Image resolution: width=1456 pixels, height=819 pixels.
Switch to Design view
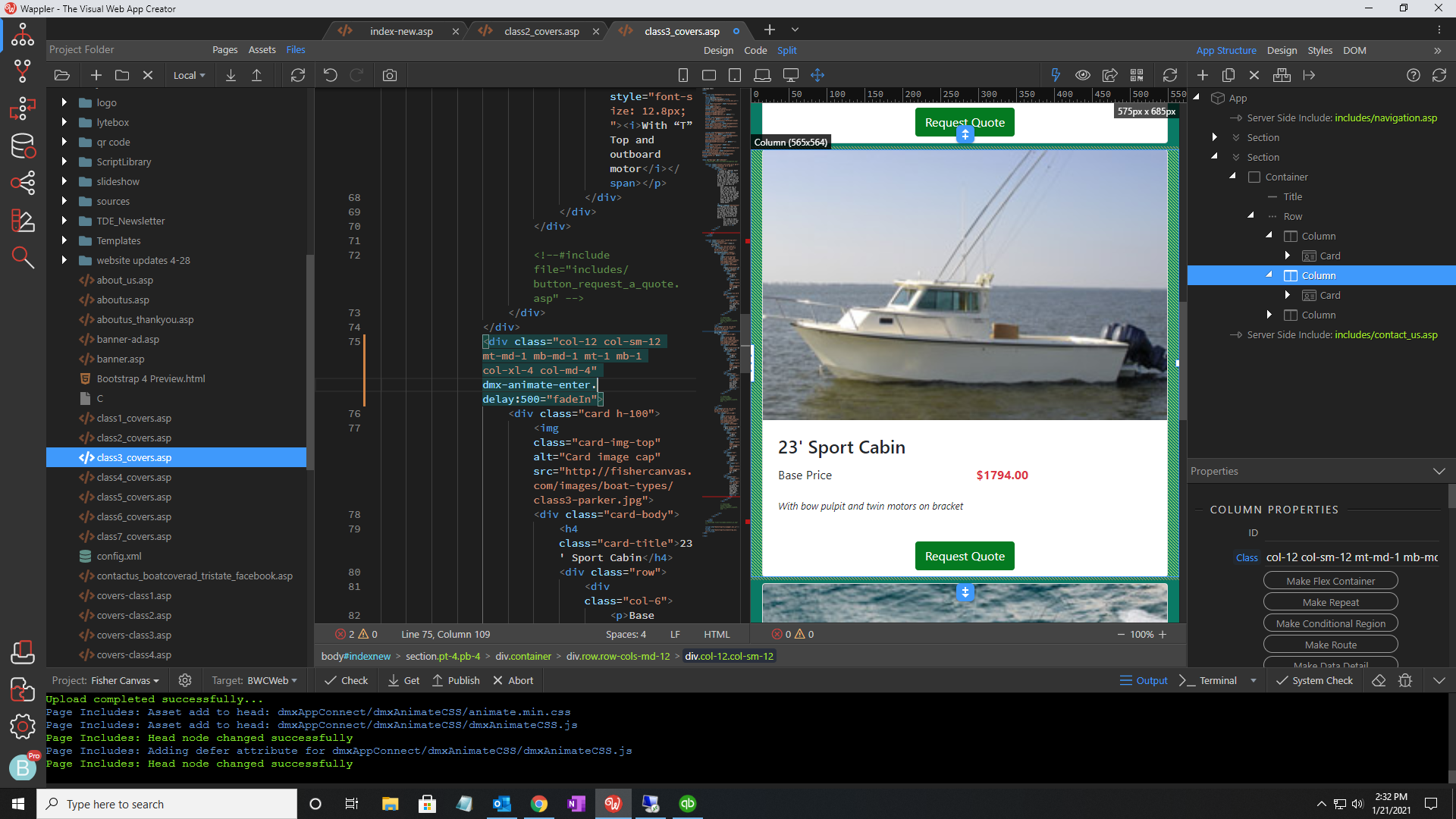[x=717, y=50]
